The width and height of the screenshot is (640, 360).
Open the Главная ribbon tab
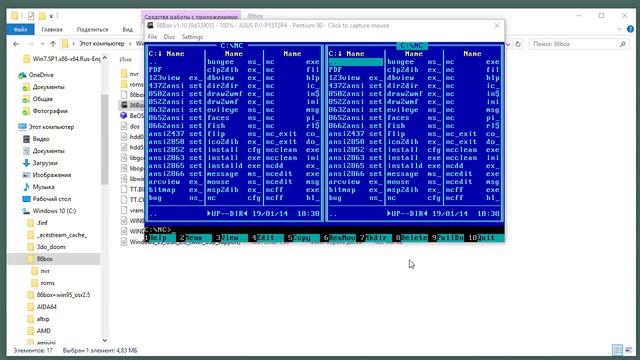52,29
